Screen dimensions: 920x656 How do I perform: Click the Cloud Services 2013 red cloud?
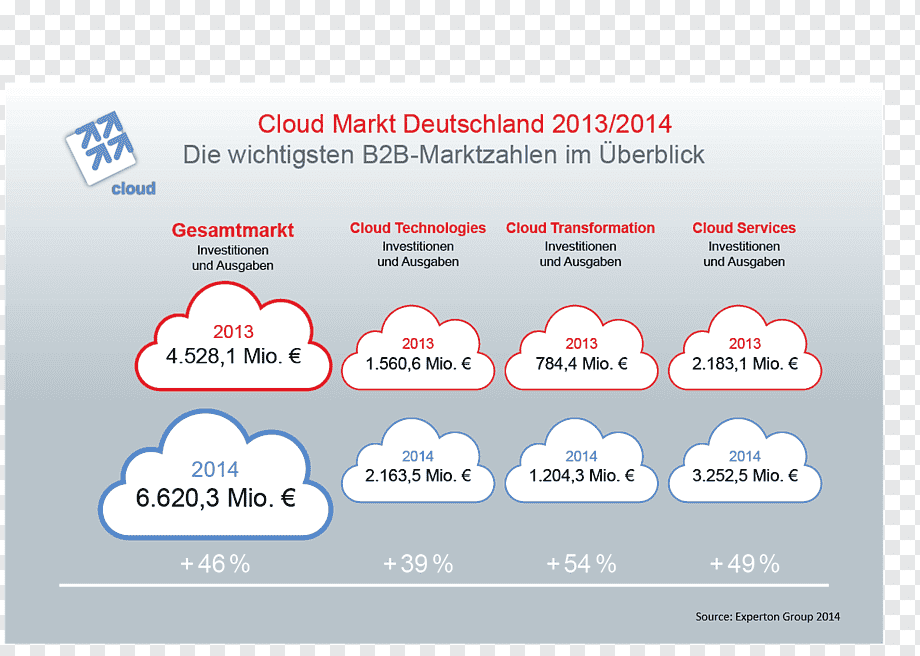click(745, 347)
